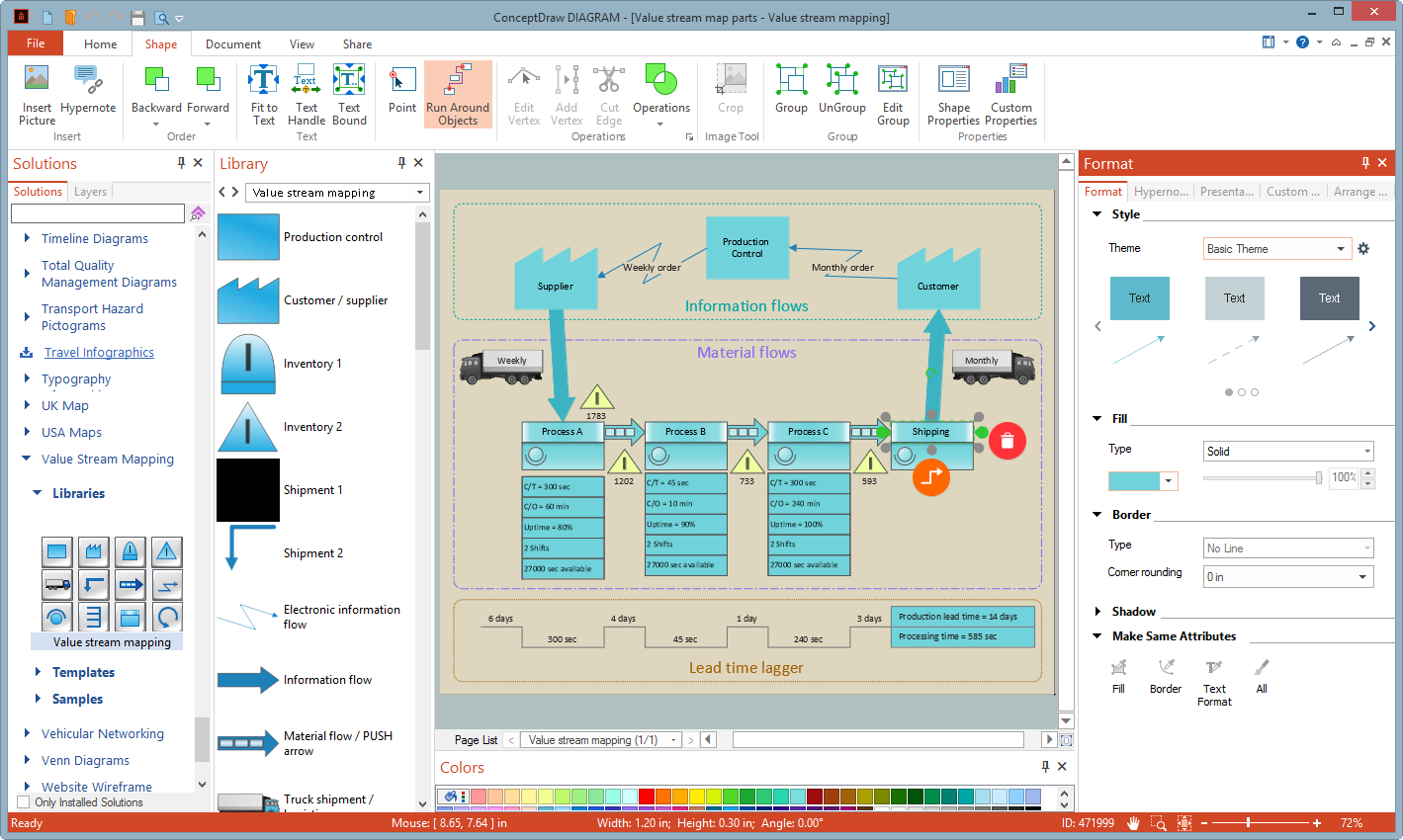Viewport: 1403px width, 840px height.
Task: Check Only Installed Solutions checkbox
Action: pos(24,802)
